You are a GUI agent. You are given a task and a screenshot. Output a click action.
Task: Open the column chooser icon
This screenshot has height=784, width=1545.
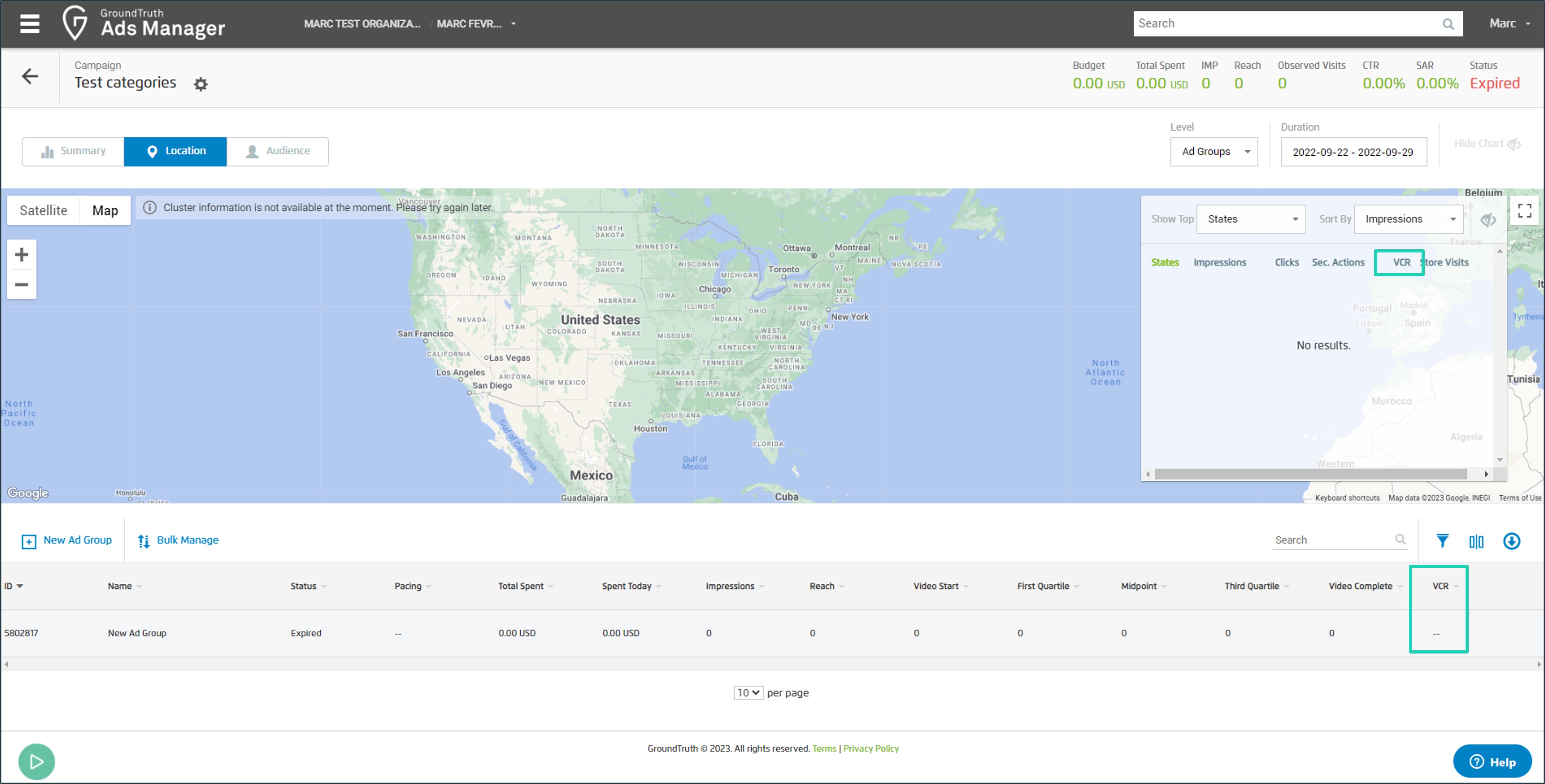coord(1476,541)
